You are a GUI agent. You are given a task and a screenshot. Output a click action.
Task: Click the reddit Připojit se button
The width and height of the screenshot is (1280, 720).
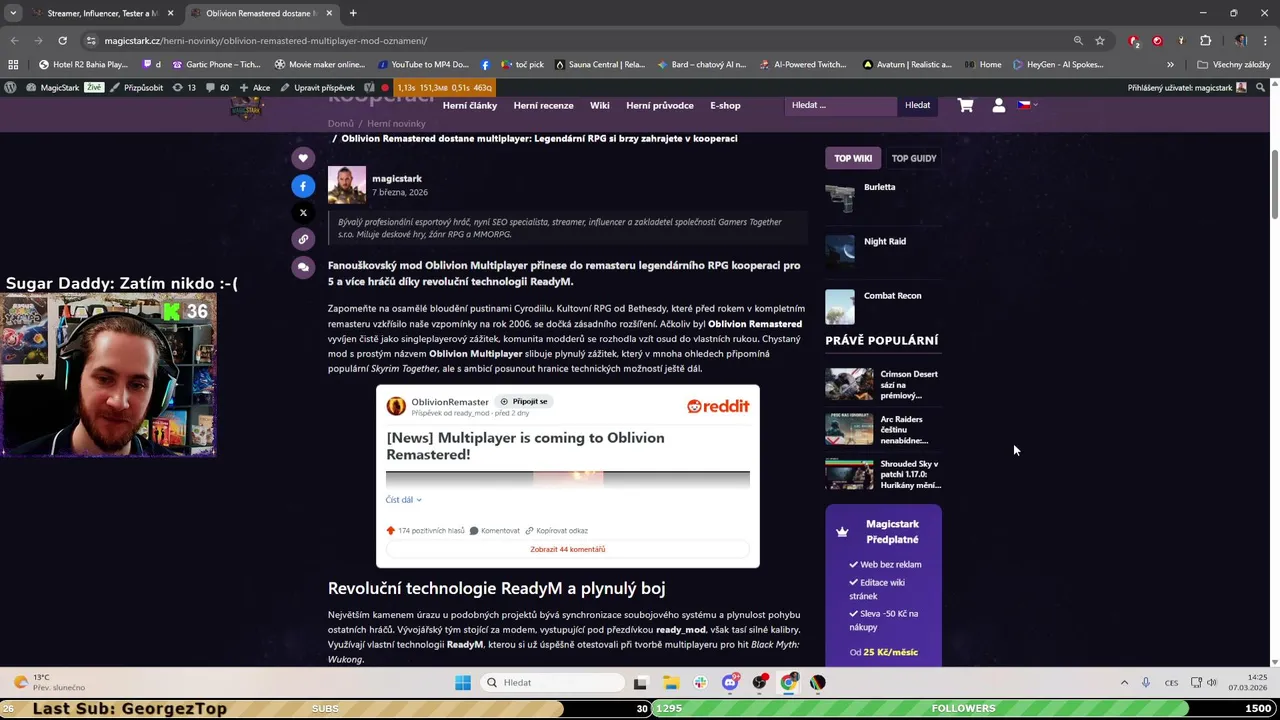pyautogui.click(x=524, y=401)
